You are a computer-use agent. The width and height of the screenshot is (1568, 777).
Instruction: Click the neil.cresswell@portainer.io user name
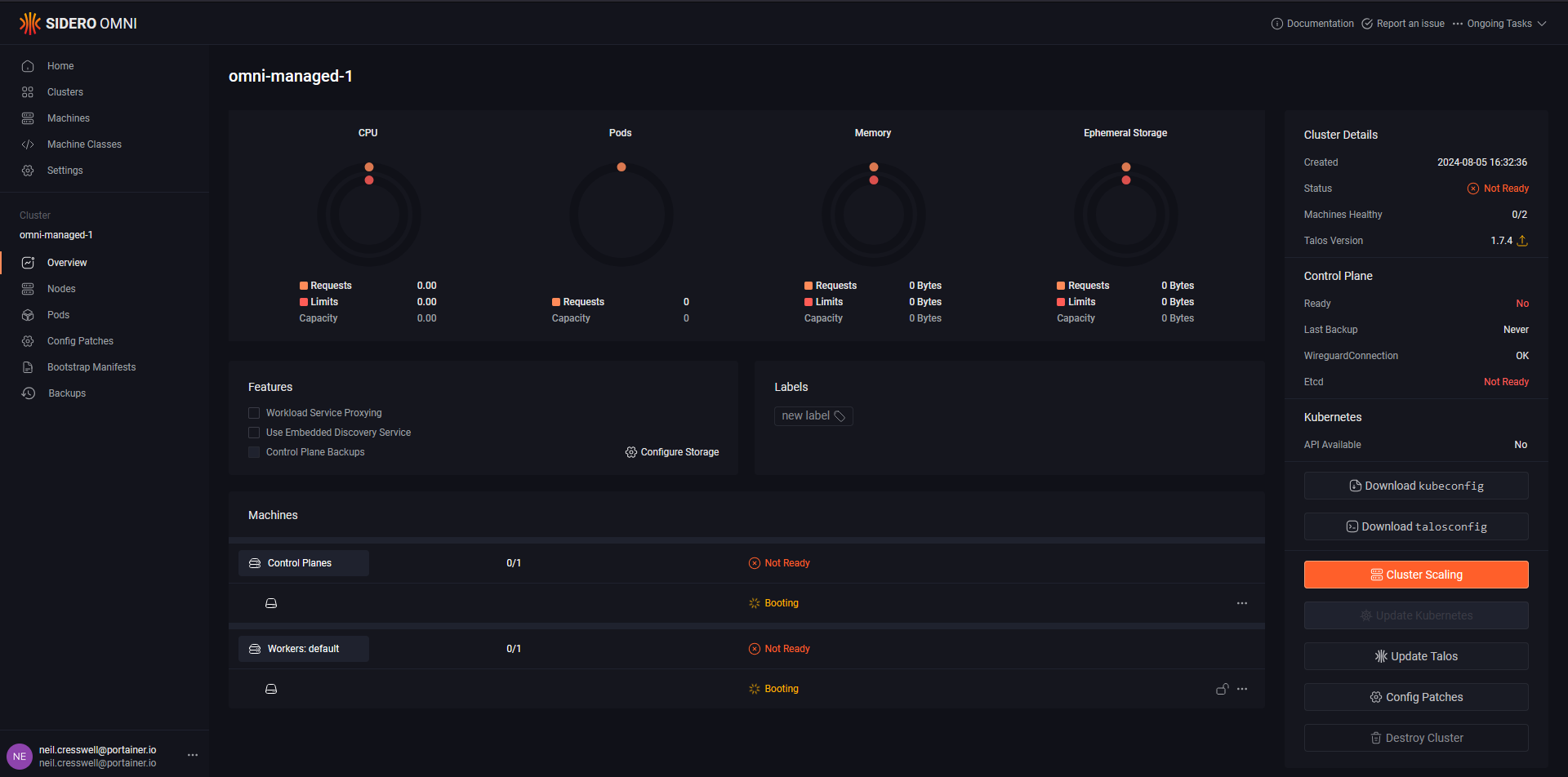tap(98, 750)
